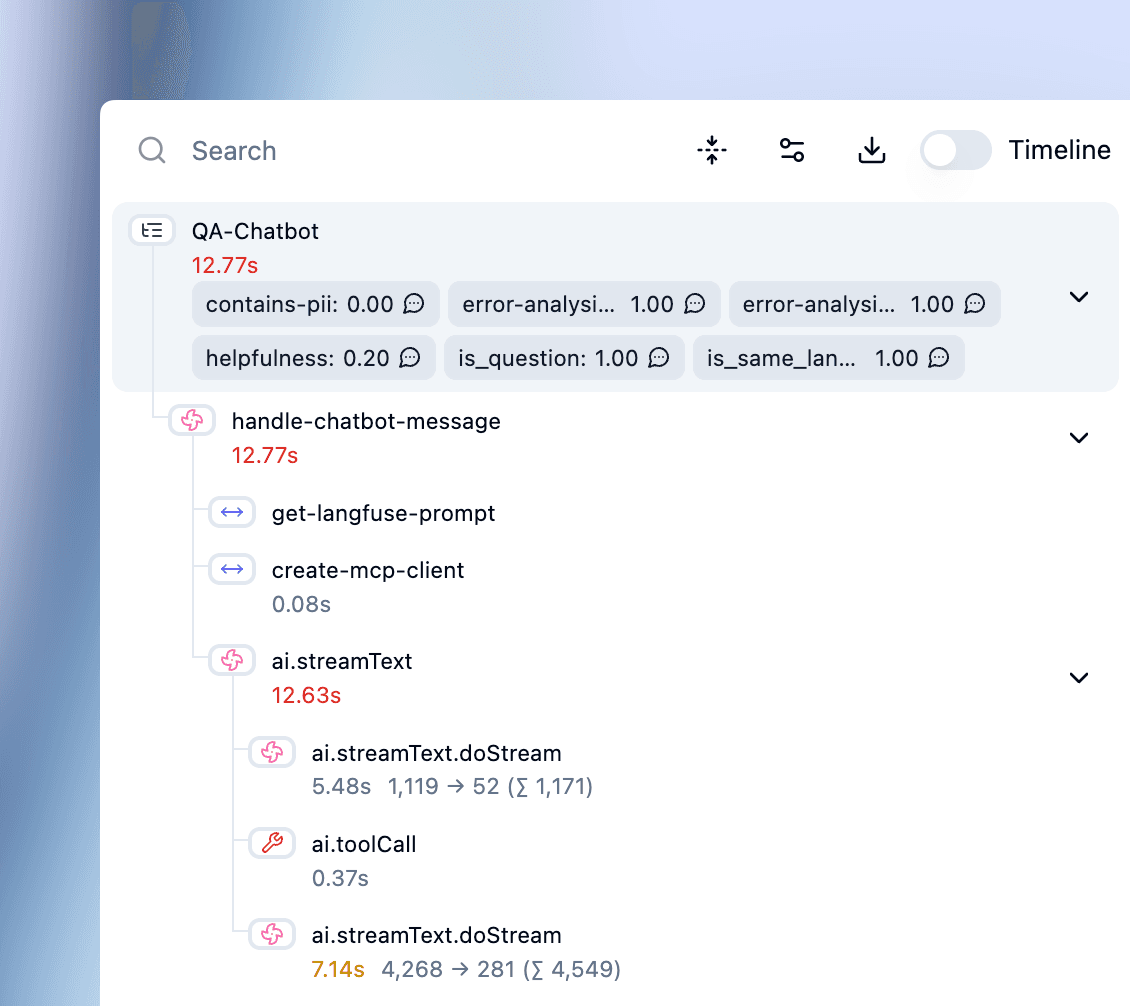This screenshot has height=1006, width=1130.
Task: Click the download trace icon
Action: (871, 150)
